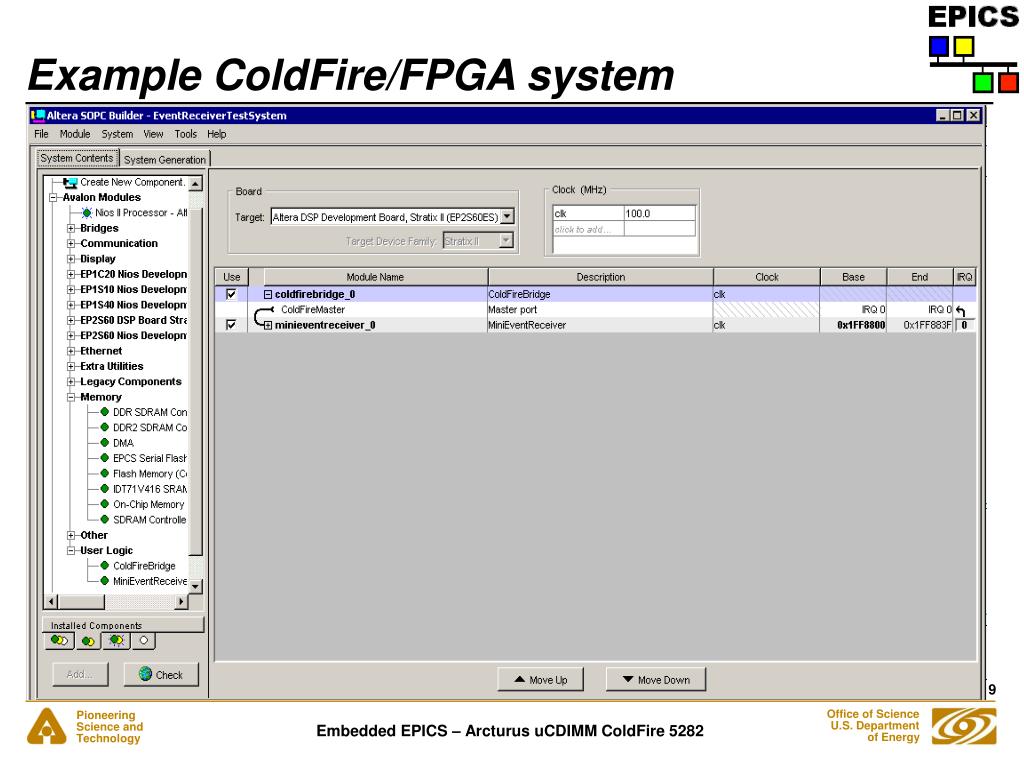
Task: Click the Move Down button
Action: 656,680
